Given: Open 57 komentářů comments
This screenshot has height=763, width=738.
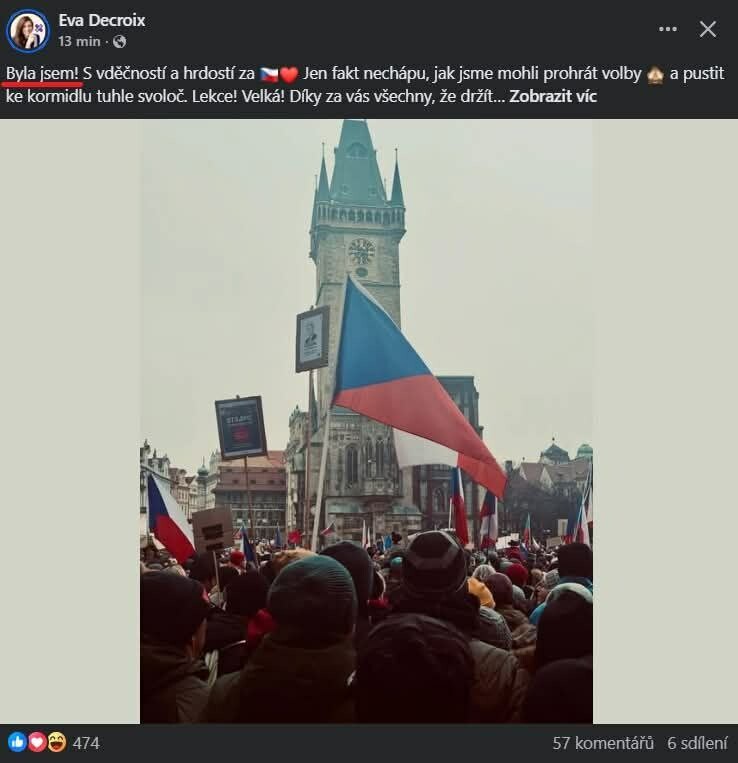Looking at the screenshot, I should 603,743.
